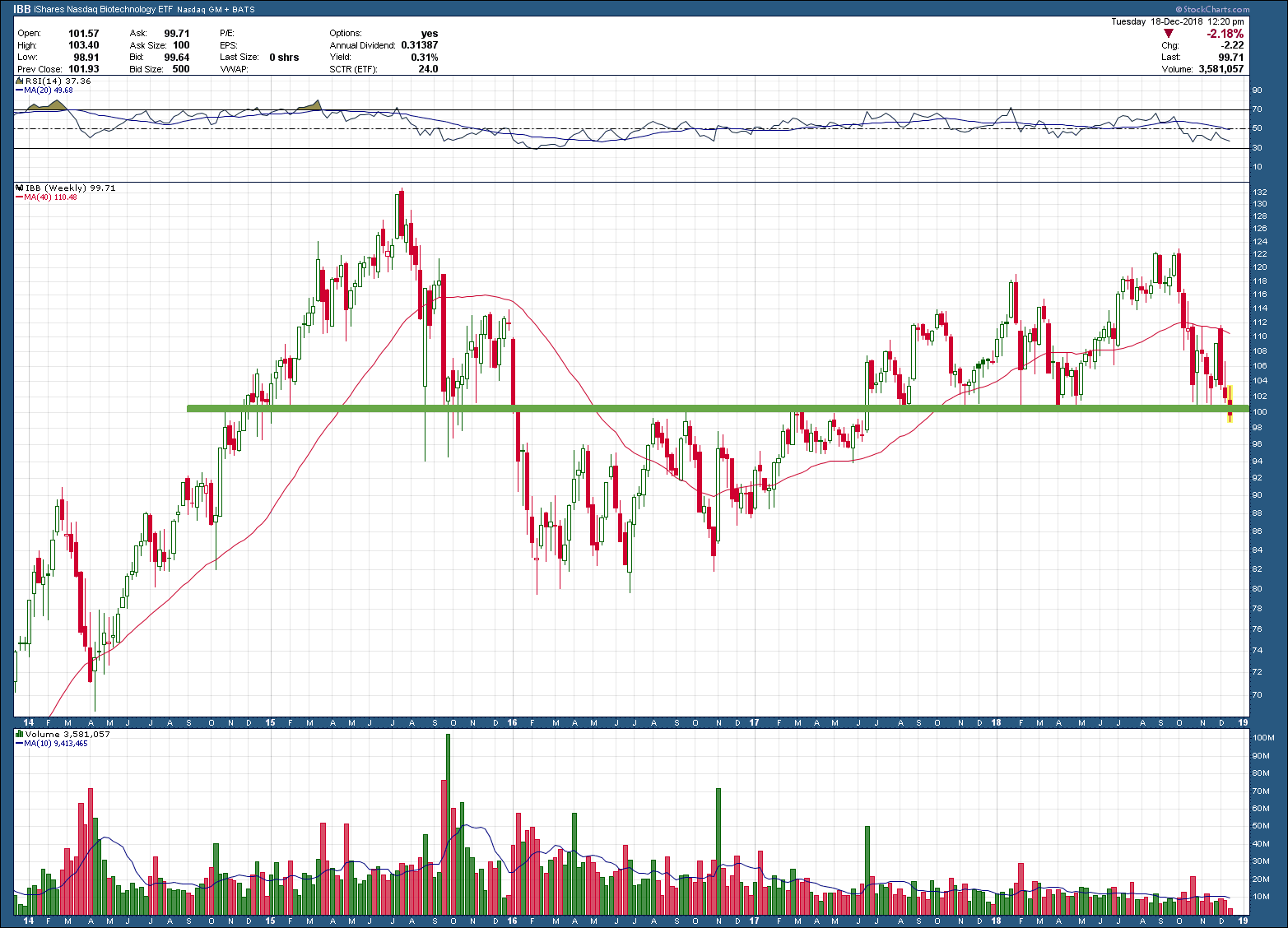
Task: Click the Annual Dividend value 0.31387
Action: point(420,45)
